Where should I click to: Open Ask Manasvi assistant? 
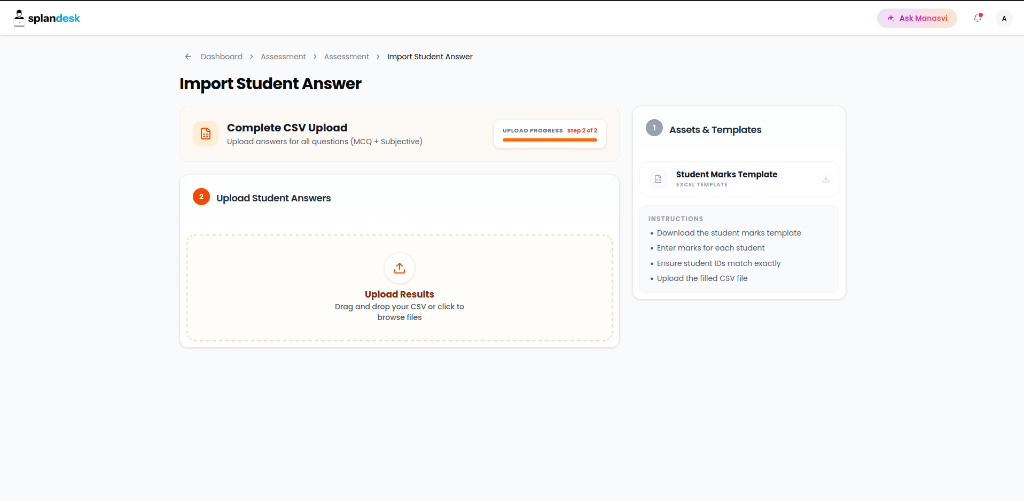(x=917, y=18)
